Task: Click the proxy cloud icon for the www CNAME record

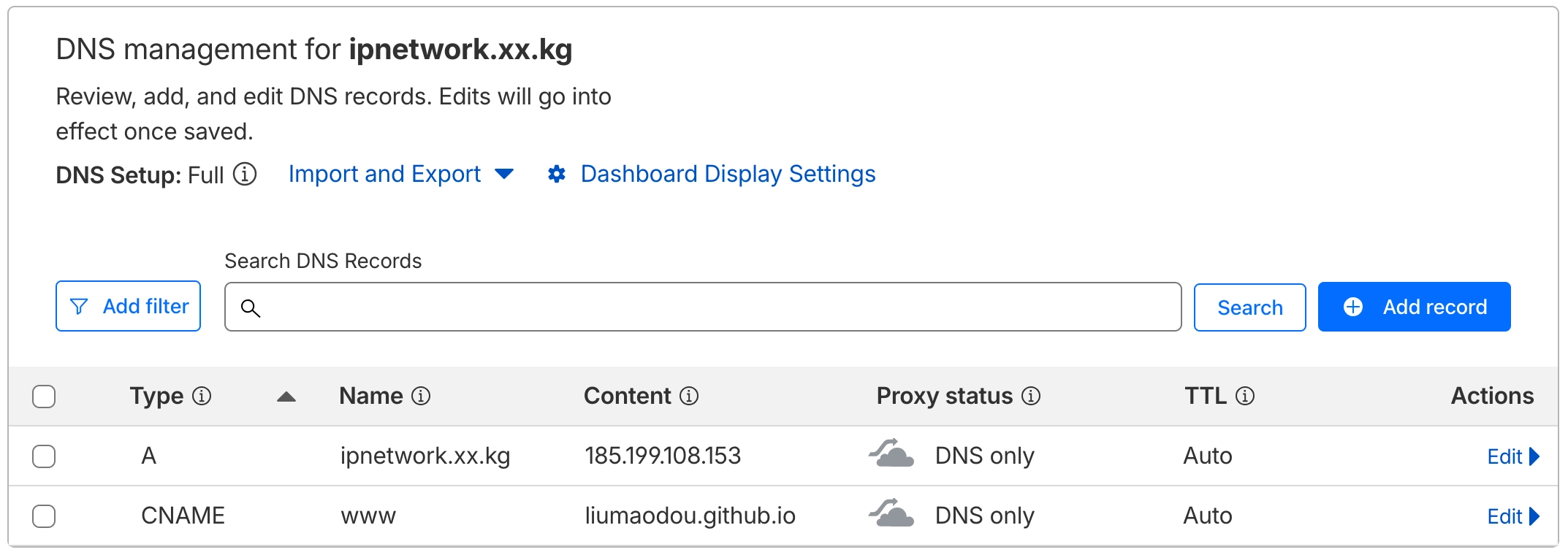Action: pos(891,514)
